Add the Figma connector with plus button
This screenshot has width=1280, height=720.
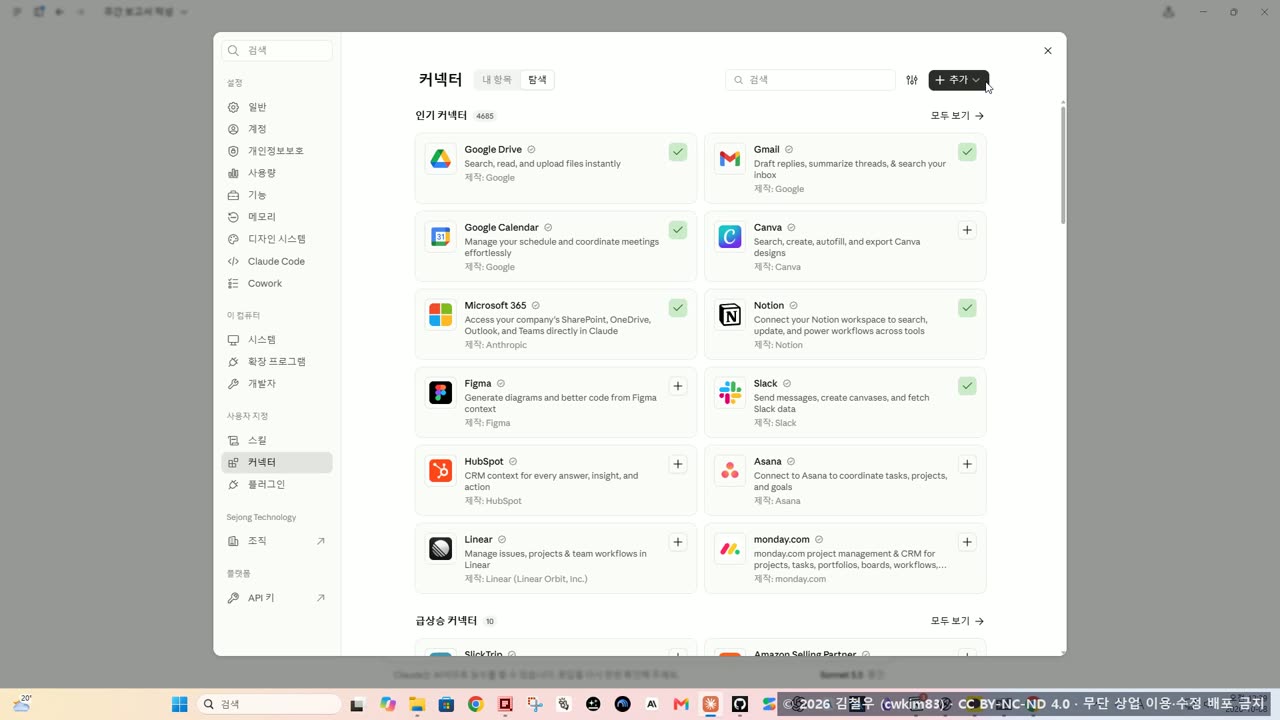click(678, 386)
